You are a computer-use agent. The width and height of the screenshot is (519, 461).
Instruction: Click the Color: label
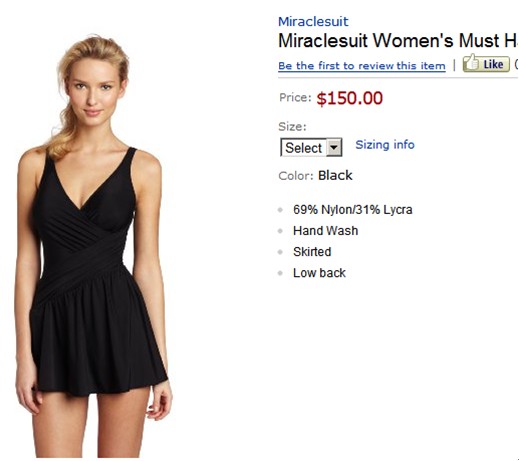(x=296, y=176)
